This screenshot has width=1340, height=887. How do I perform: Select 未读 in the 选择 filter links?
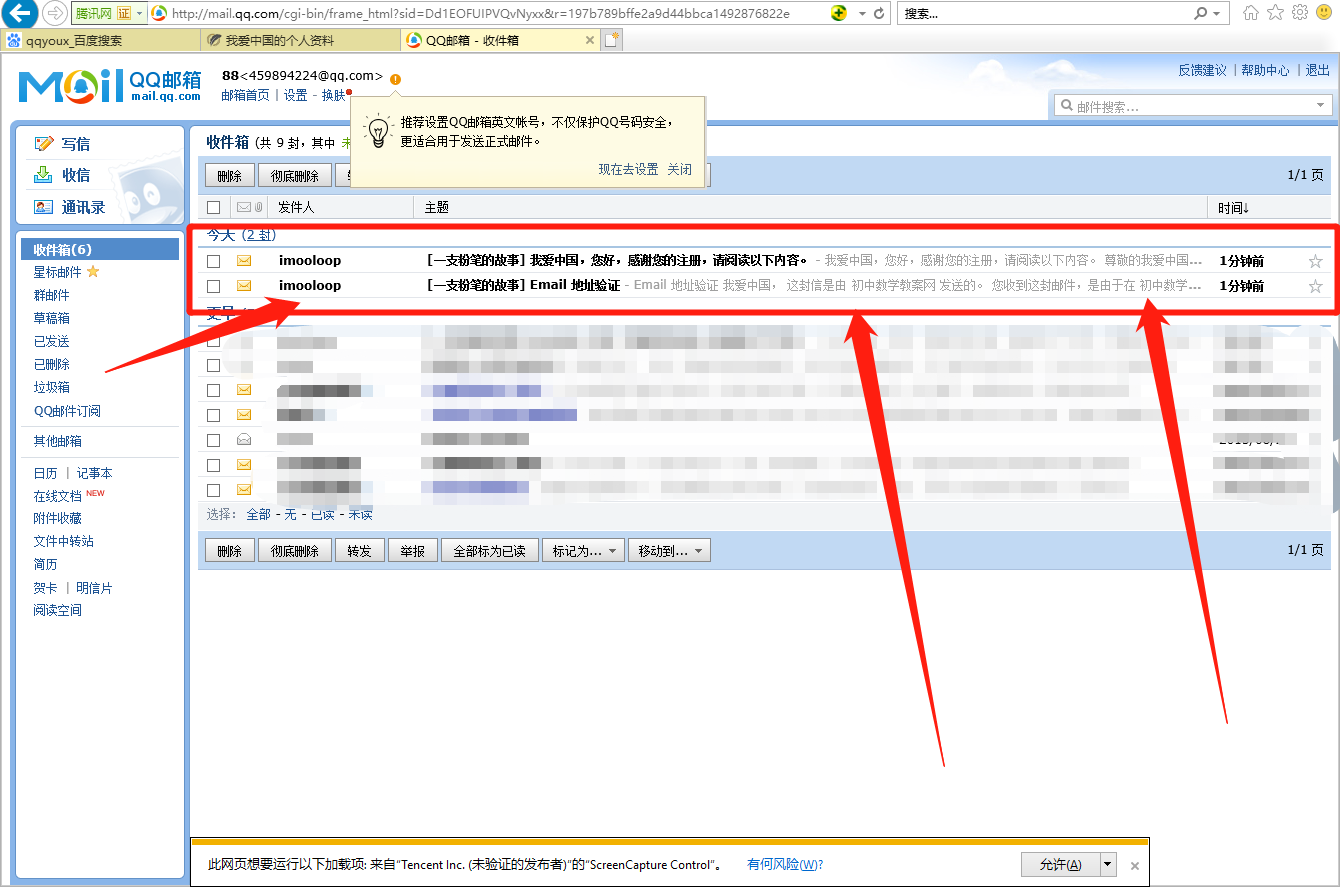pyautogui.click(x=360, y=514)
